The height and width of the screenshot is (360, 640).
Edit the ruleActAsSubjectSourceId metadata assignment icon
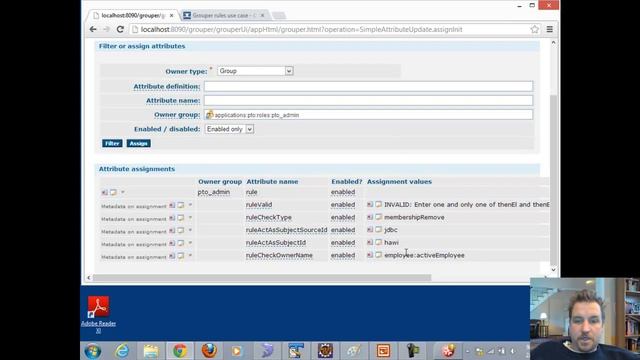(x=180, y=231)
